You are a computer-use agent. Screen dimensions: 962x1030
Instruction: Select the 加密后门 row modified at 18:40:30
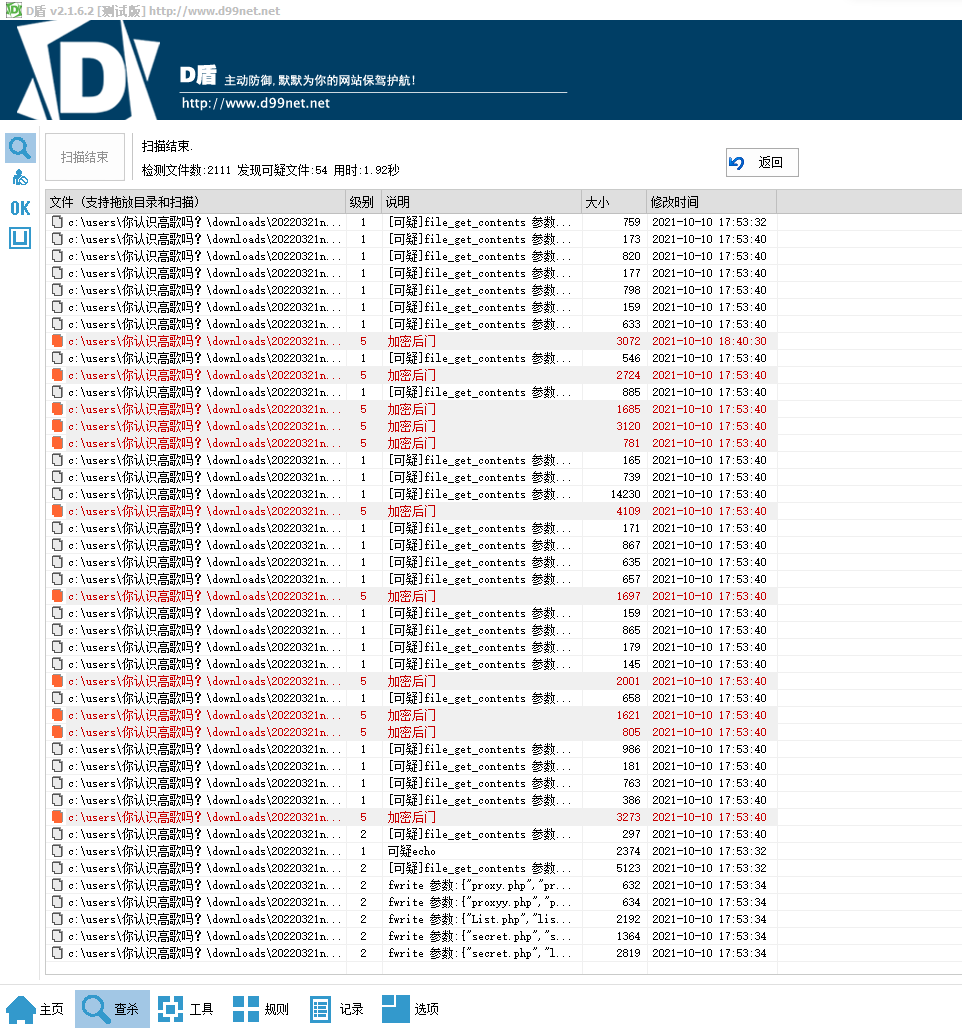400,341
